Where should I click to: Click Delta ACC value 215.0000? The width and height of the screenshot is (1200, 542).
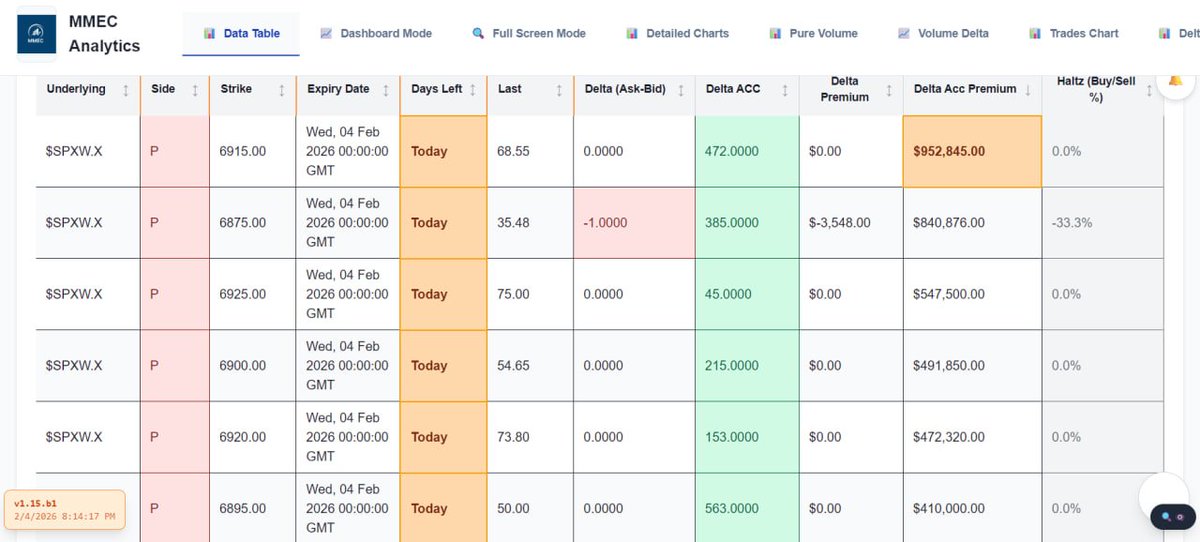click(x=732, y=366)
